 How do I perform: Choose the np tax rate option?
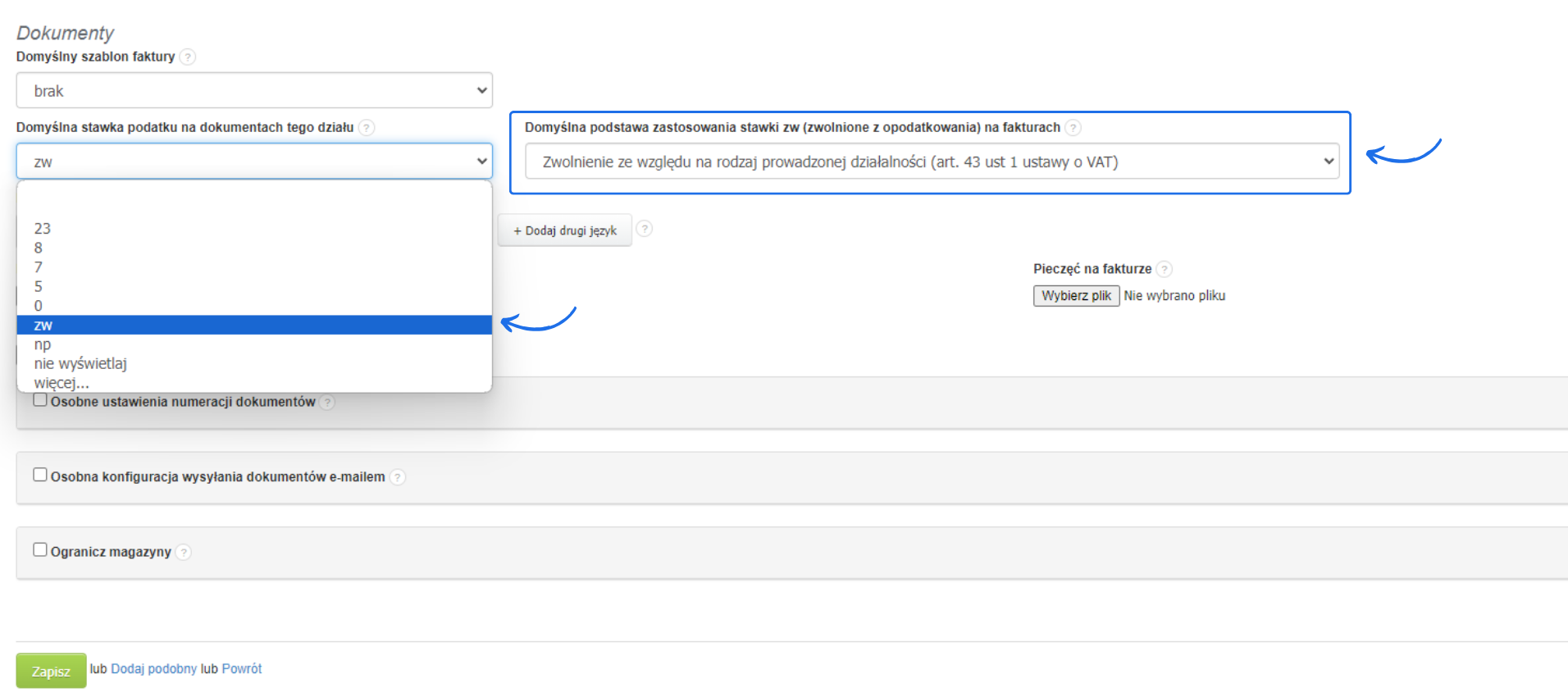[x=43, y=344]
